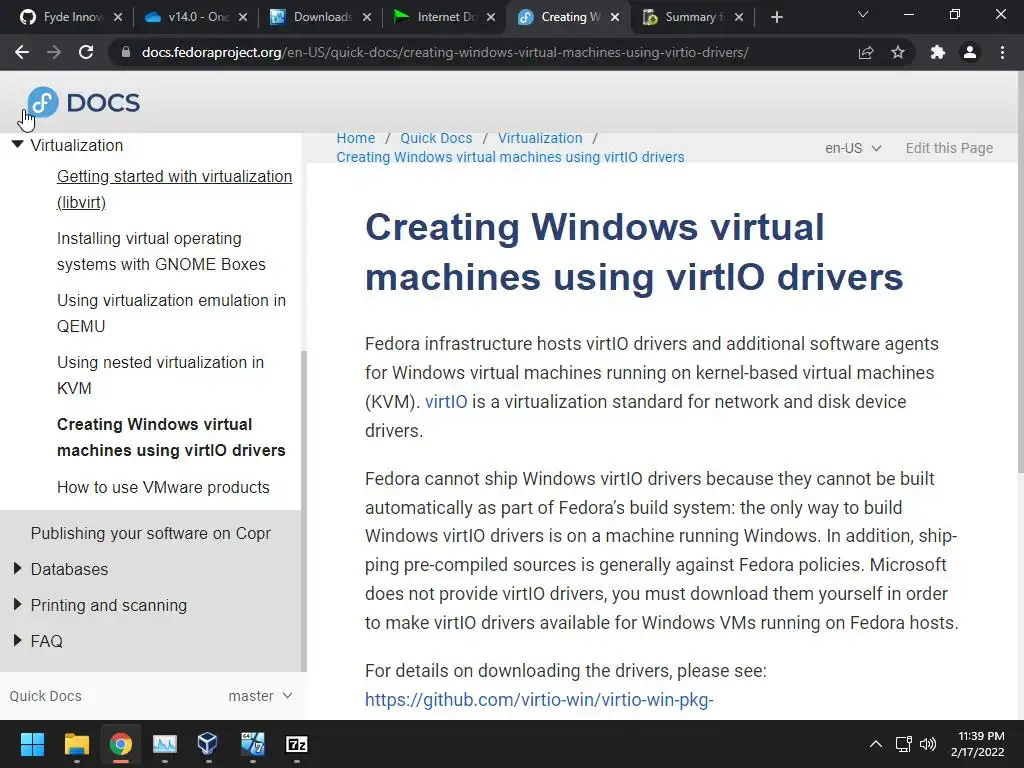Close the Summary tab

[739, 17]
